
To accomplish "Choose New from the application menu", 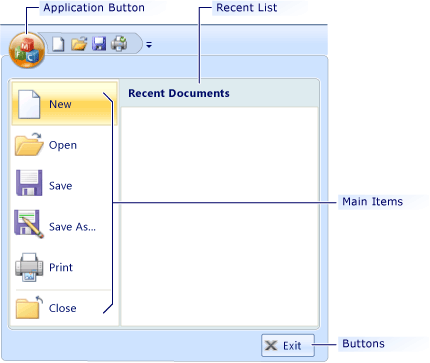I will point(64,104).
